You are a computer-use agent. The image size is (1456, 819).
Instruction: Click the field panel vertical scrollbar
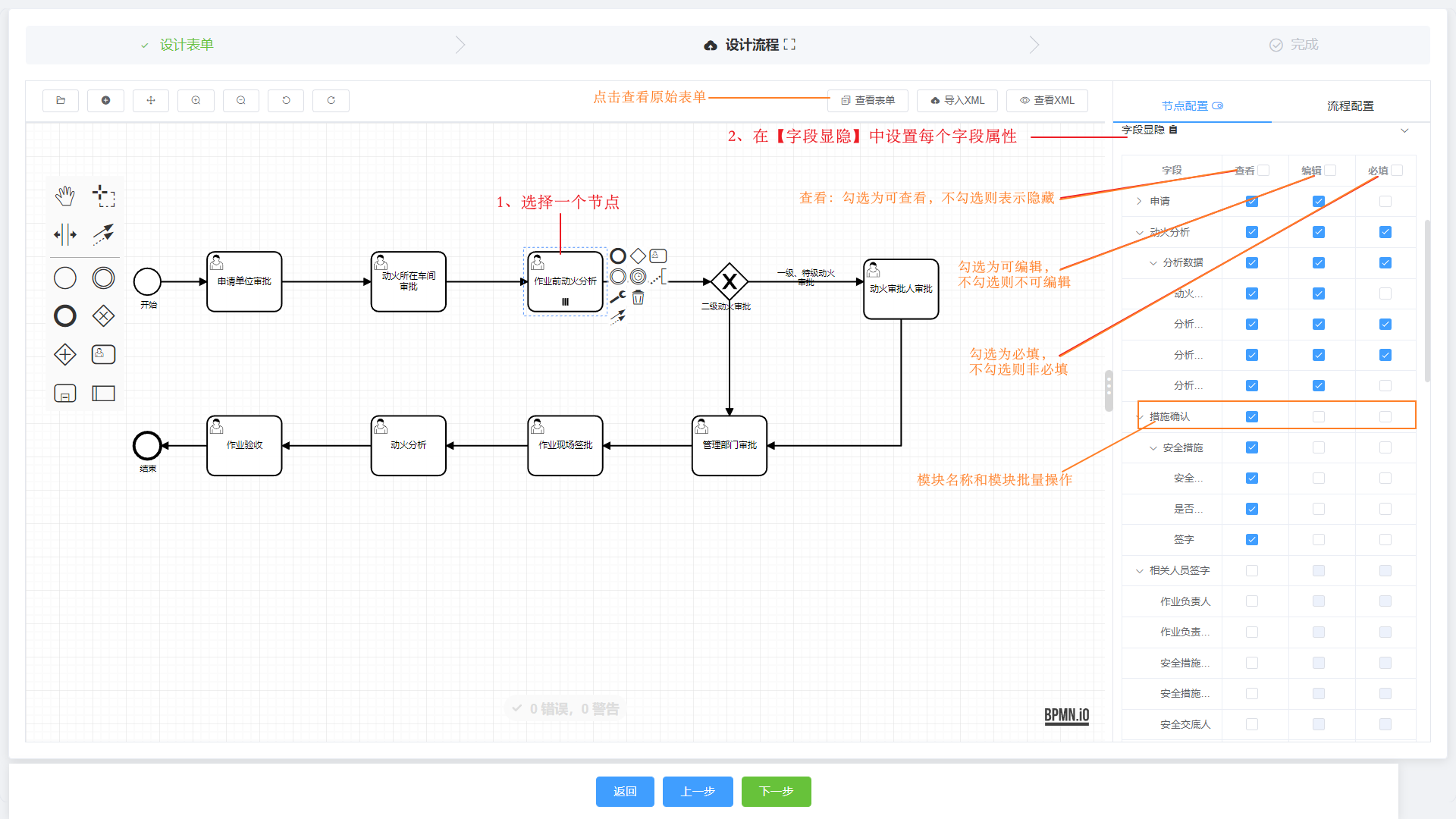[1427, 301]
